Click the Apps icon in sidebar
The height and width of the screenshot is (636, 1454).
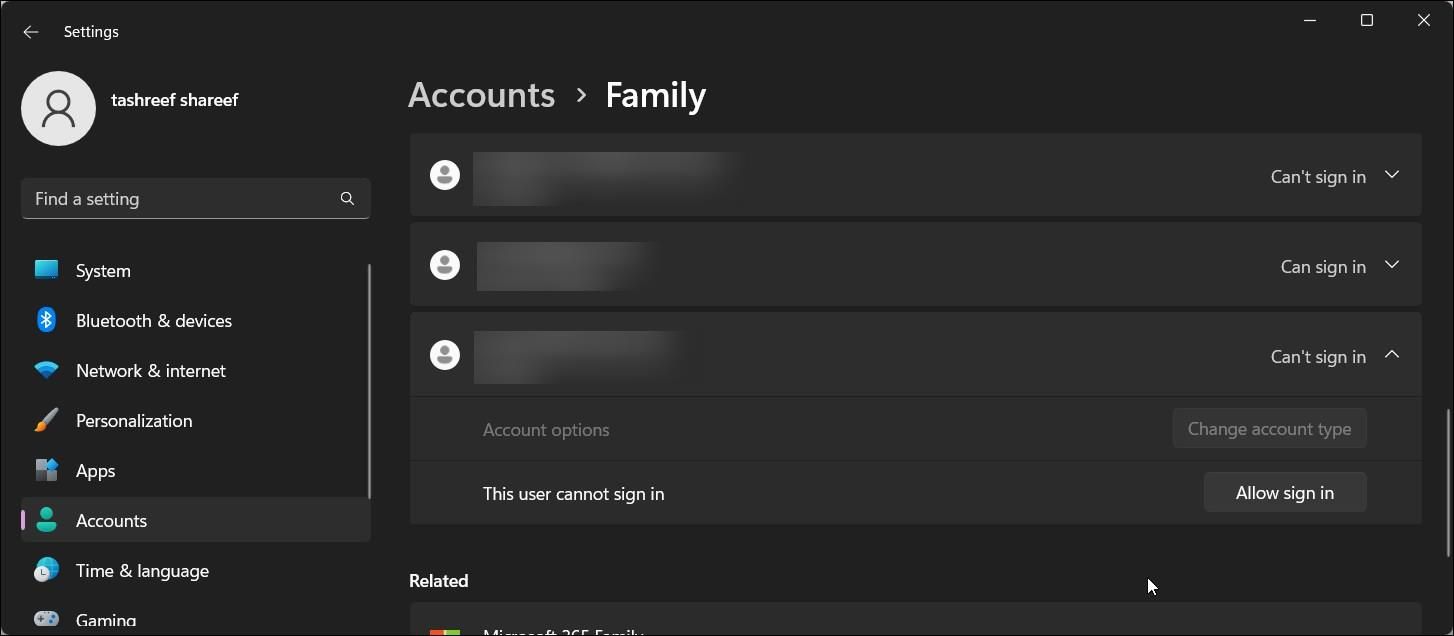(x=46, y=470)
